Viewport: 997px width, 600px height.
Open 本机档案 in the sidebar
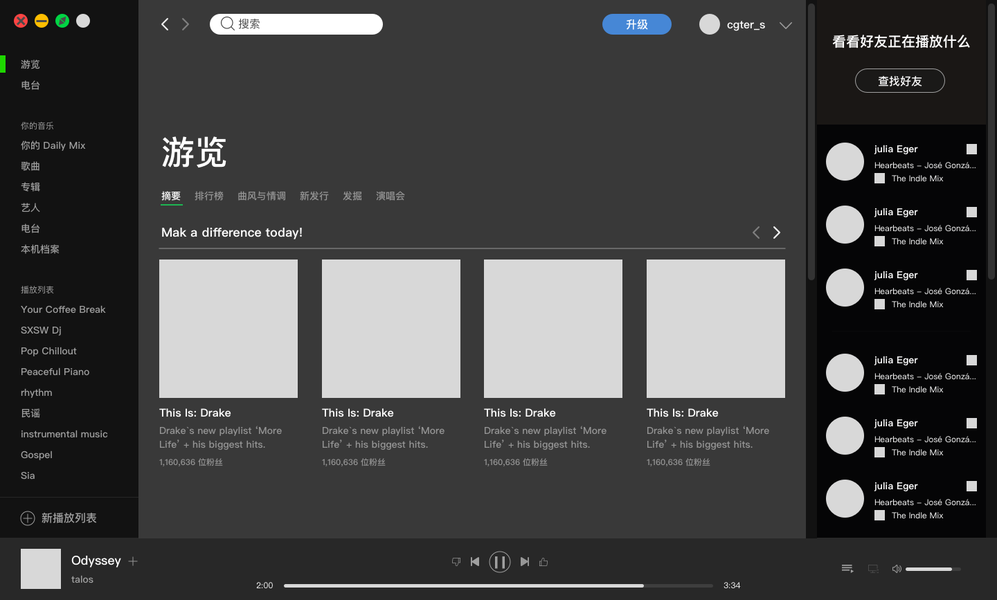click(x=39, y=249)
